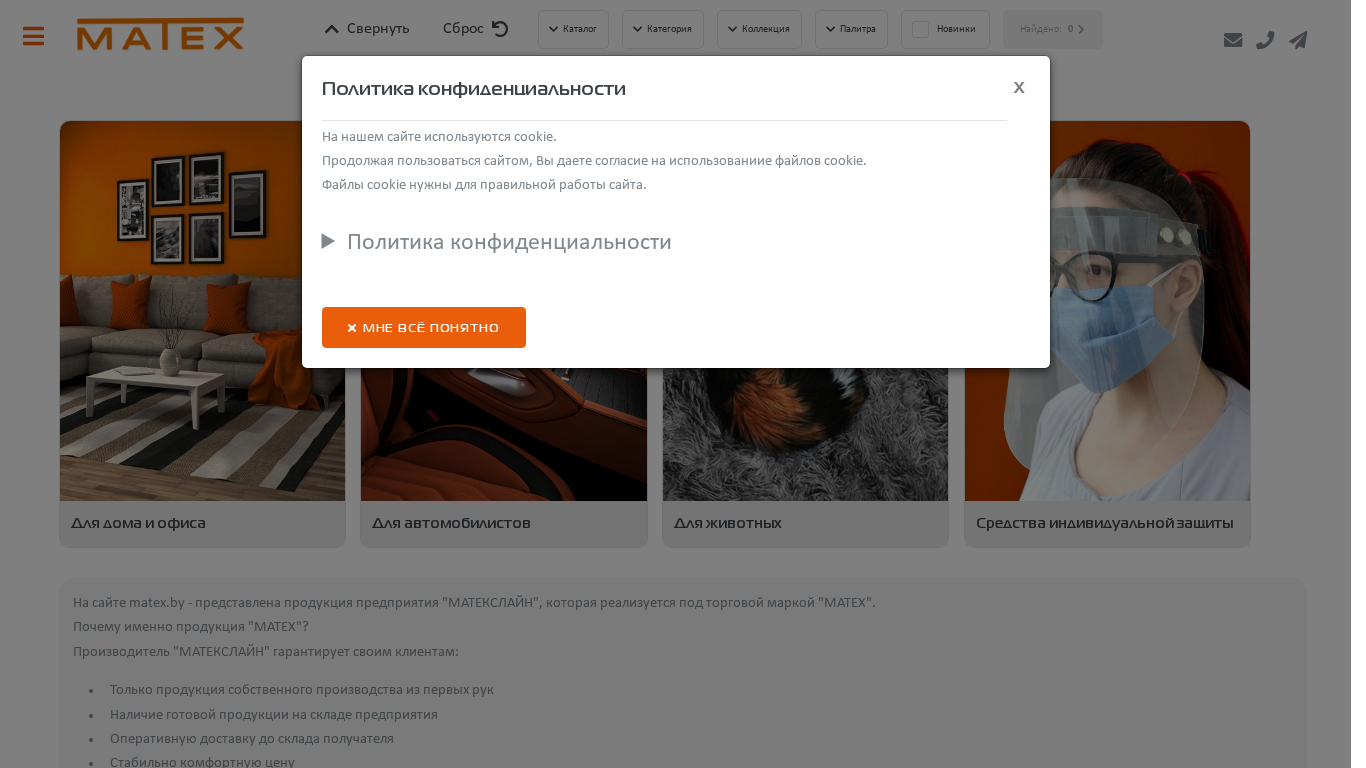This screenshot has width=1366, height=768.
Task: Click the envelope email icon
Action: 1233,40
